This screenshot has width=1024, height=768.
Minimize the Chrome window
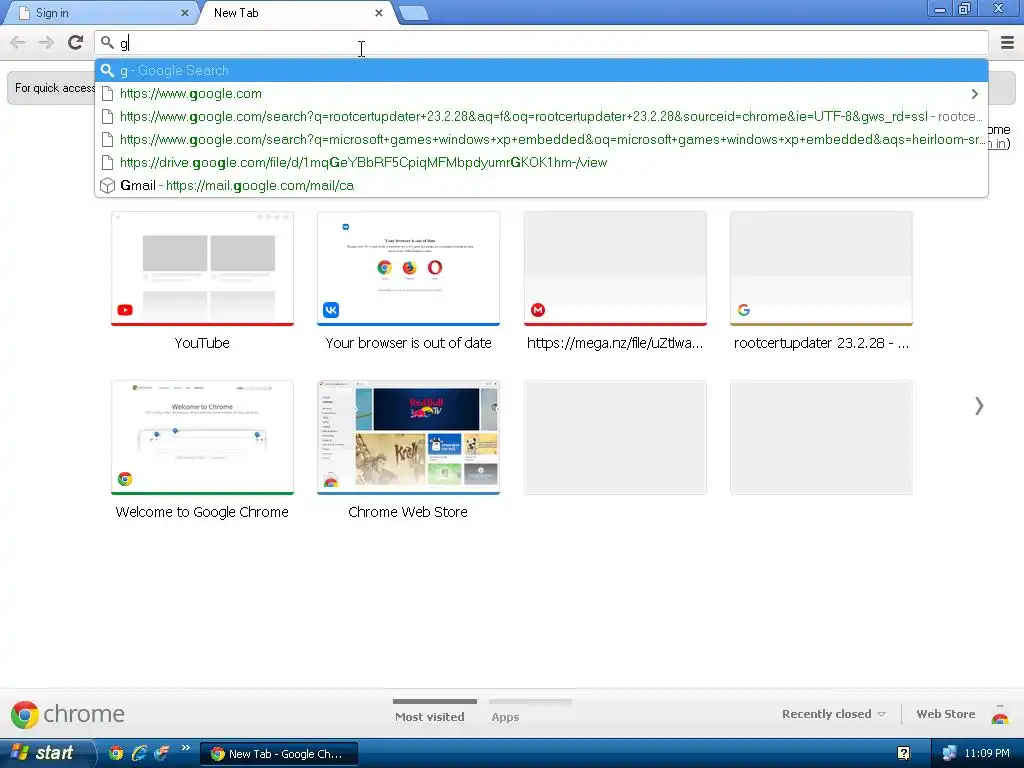tap(940, 9)
